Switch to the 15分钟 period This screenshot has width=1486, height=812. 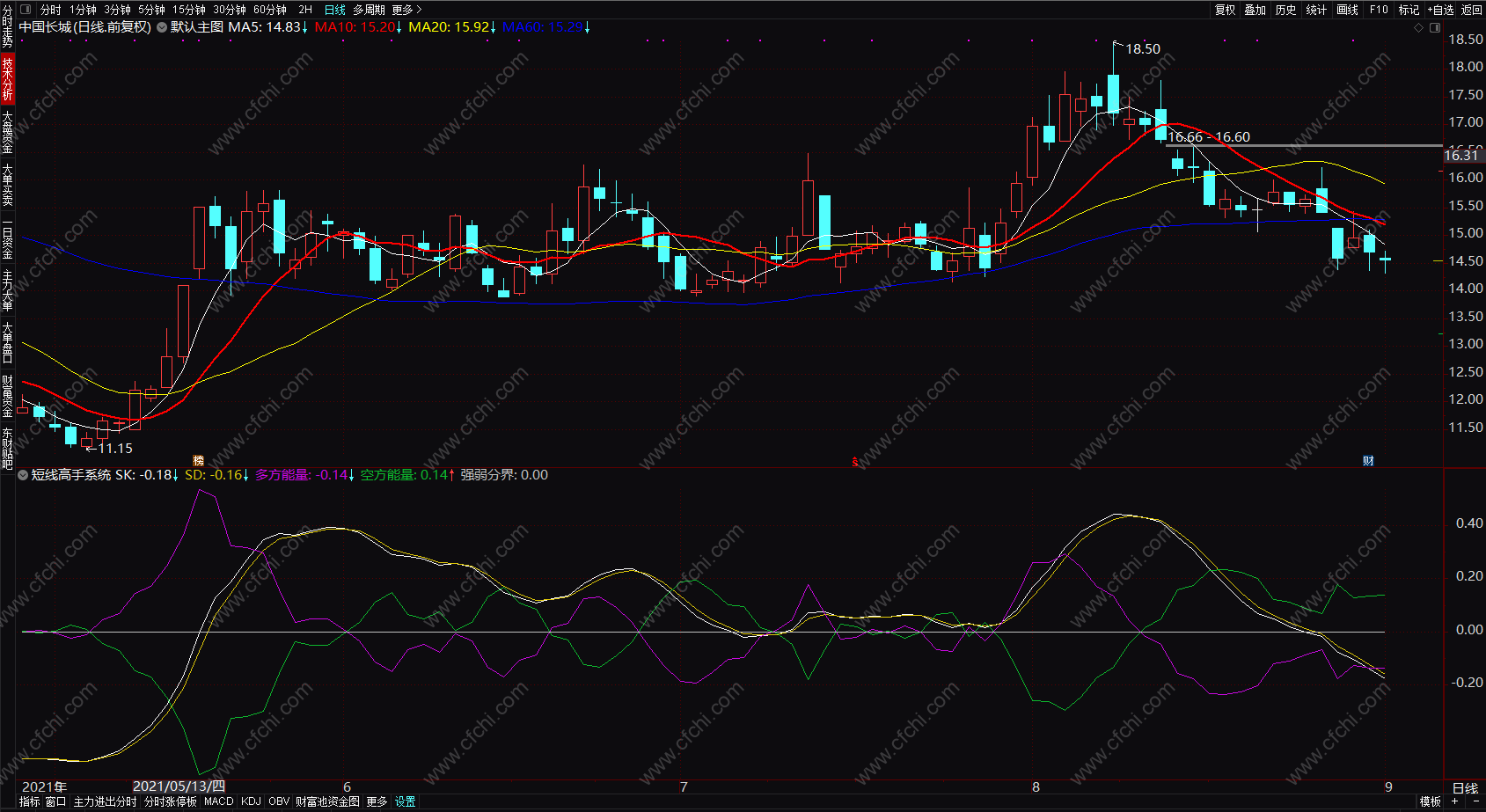(x=188, y=10)
